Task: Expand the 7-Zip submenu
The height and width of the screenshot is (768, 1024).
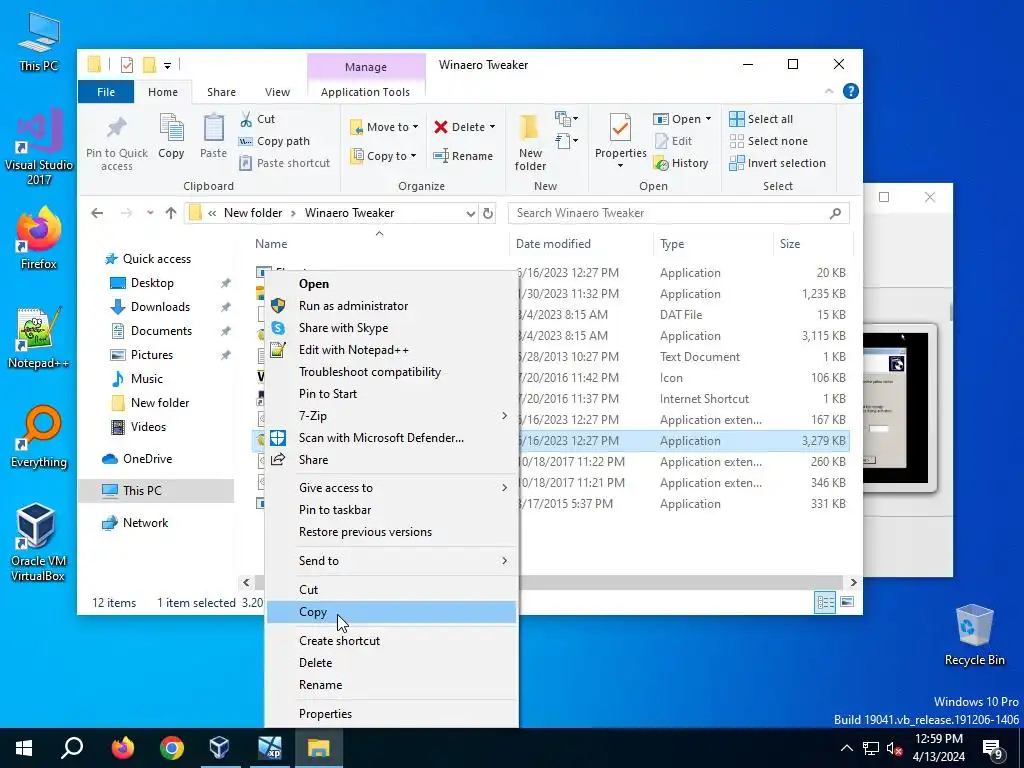Action: [391, 416]
